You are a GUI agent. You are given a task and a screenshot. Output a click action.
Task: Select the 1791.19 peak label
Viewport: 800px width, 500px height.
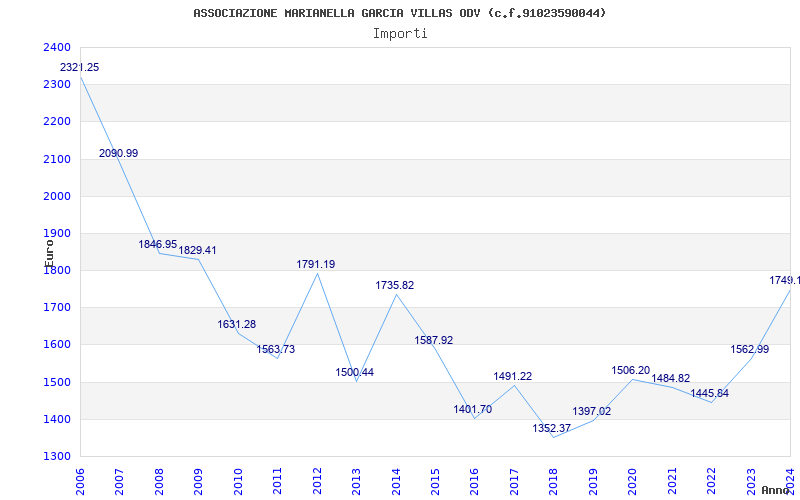point(316,264)
